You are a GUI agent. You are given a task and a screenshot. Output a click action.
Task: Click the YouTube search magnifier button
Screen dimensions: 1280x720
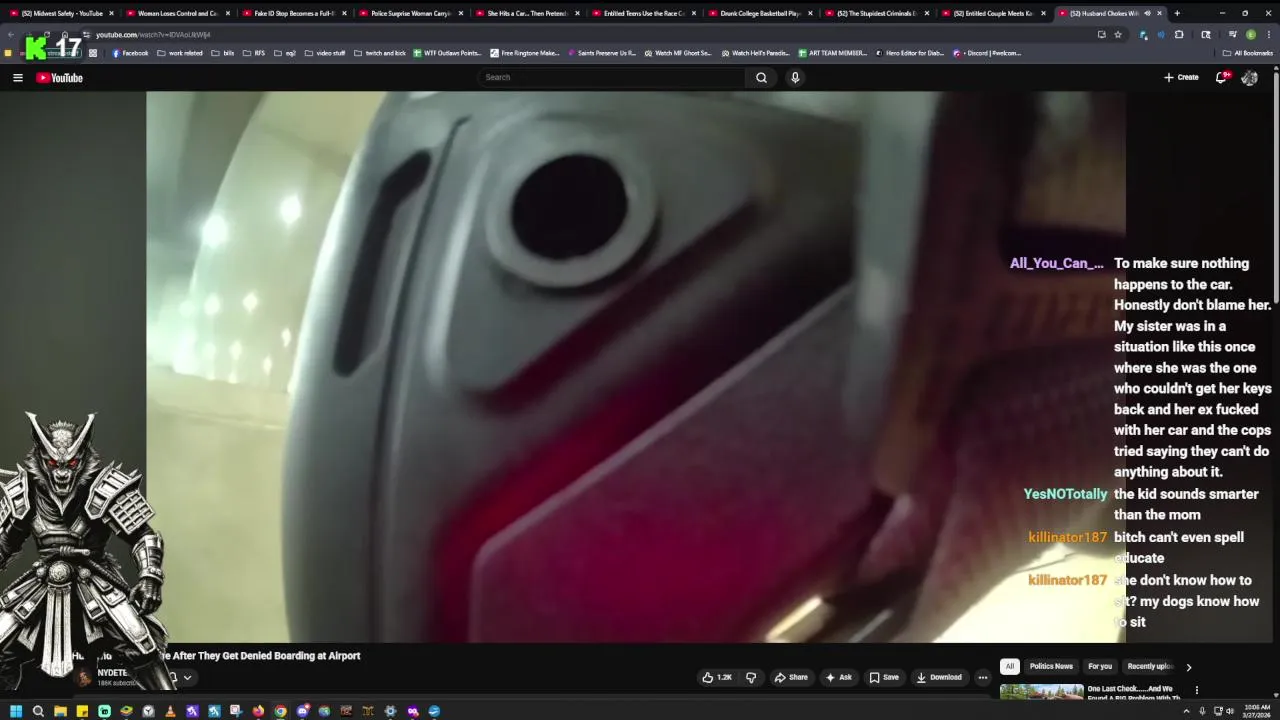[x=761, y=77]
